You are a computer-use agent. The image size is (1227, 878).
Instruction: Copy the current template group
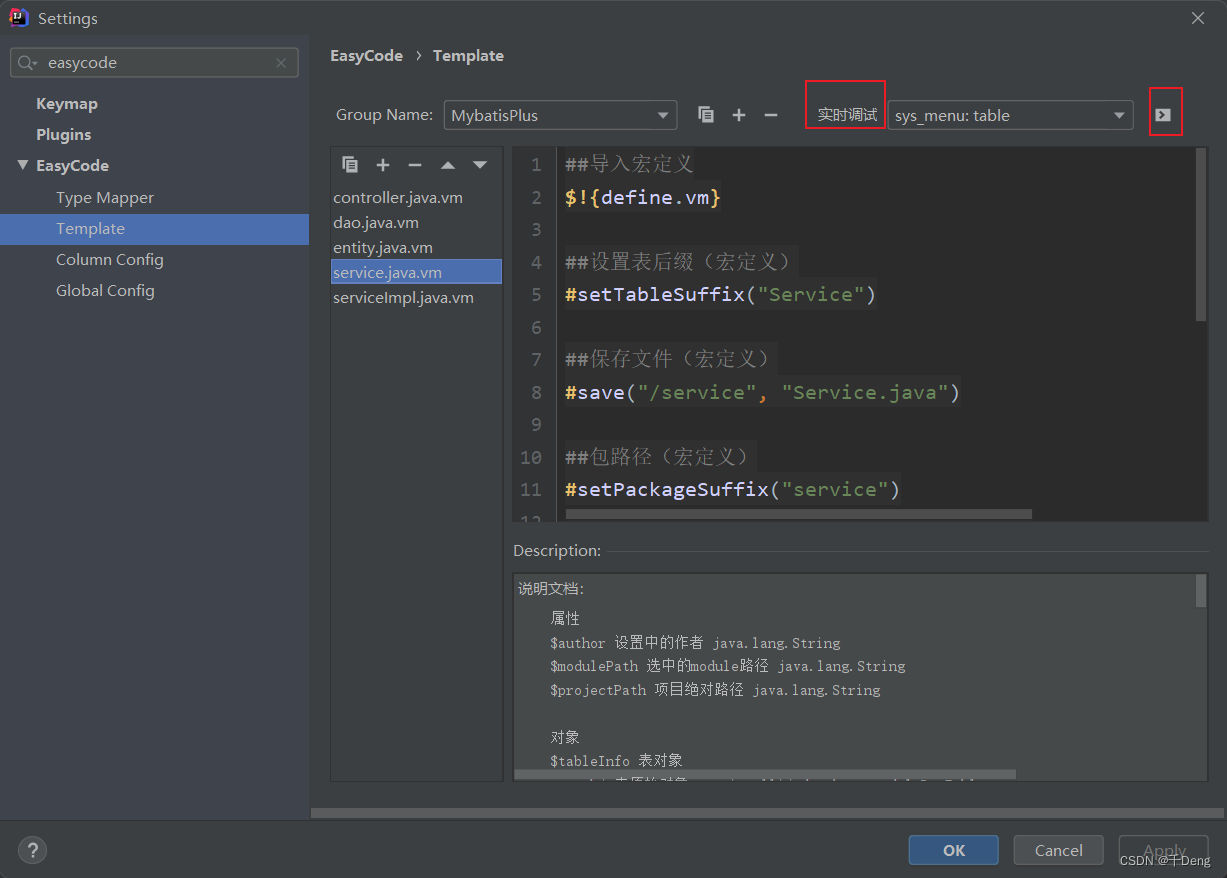tap(706, 115)
